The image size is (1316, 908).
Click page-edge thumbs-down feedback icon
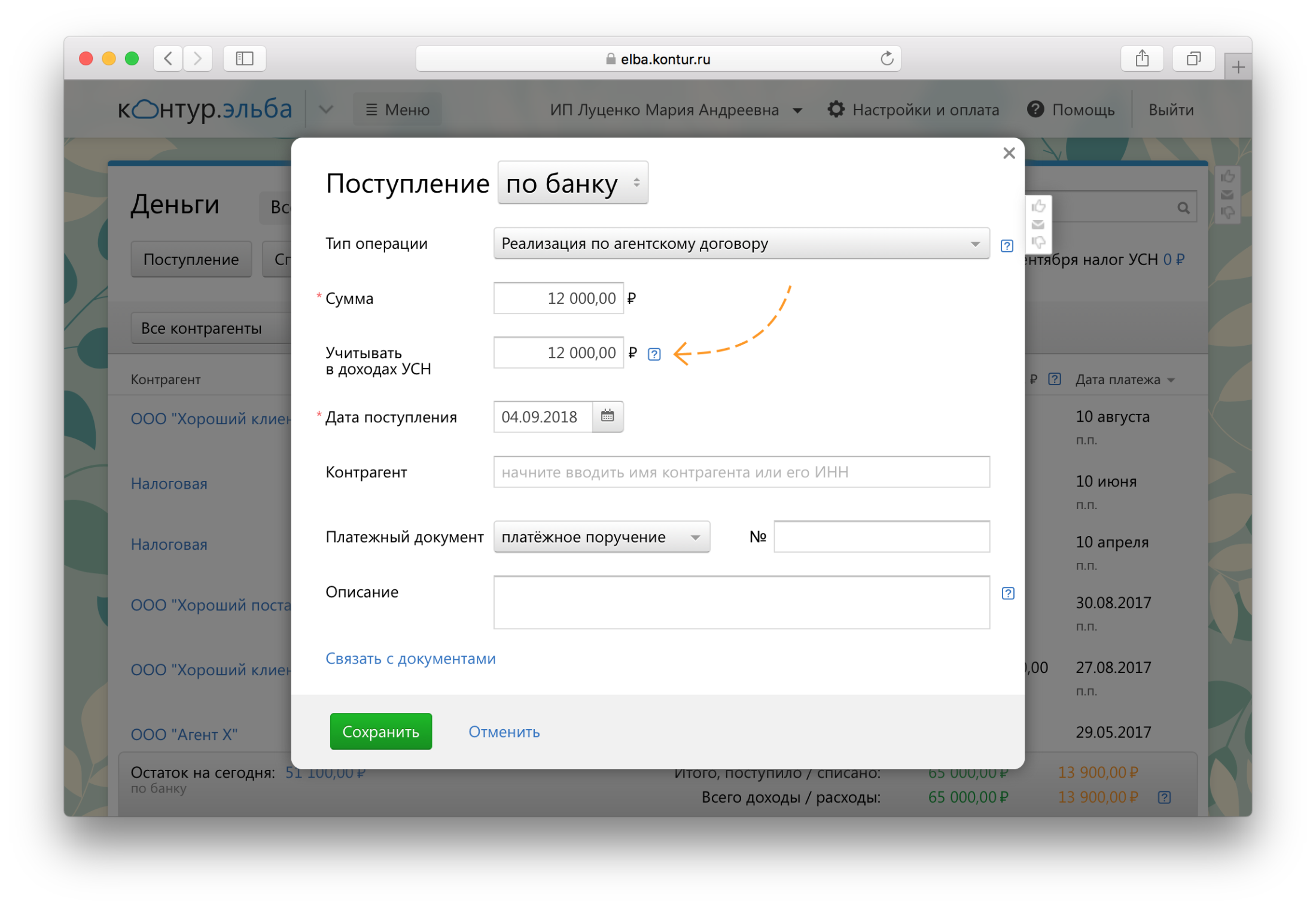point(1227,212)
